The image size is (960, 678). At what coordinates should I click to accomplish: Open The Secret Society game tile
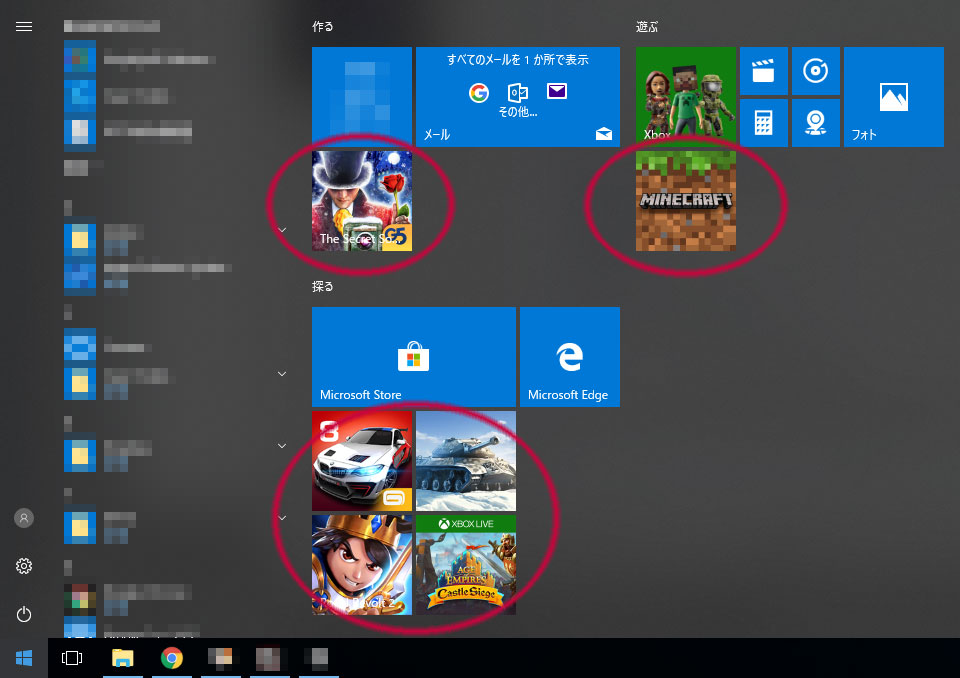[362, 201]
